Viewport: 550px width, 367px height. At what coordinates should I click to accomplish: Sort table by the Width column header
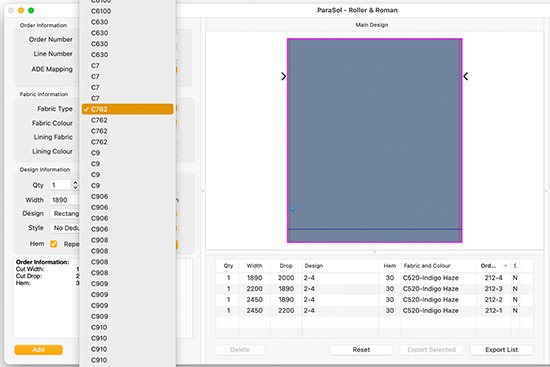[254, 266]
